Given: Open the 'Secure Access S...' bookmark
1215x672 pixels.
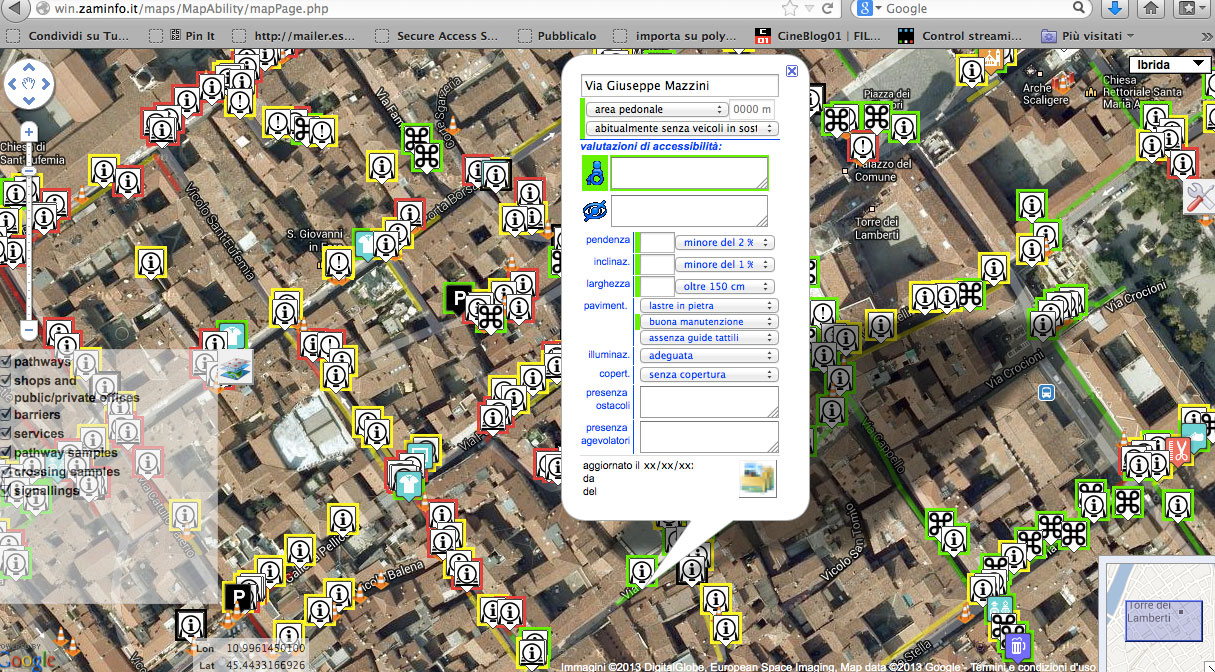Looking at the screenshot, I should (x=436, y=36).
